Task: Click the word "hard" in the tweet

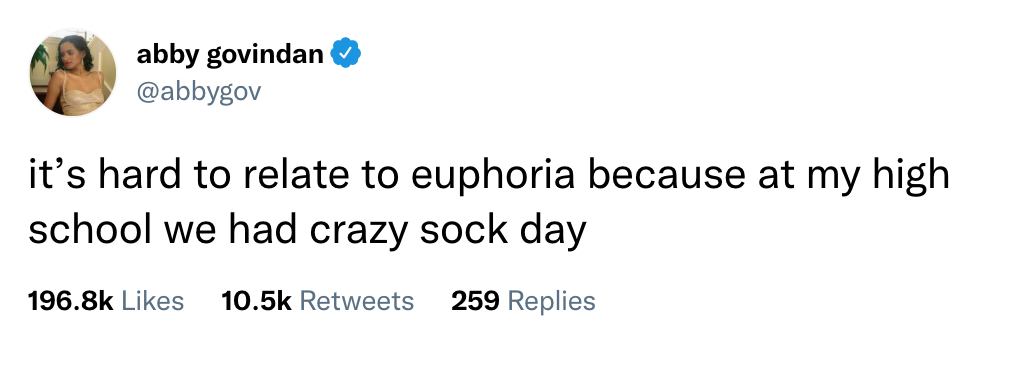Action: (140, 175)
